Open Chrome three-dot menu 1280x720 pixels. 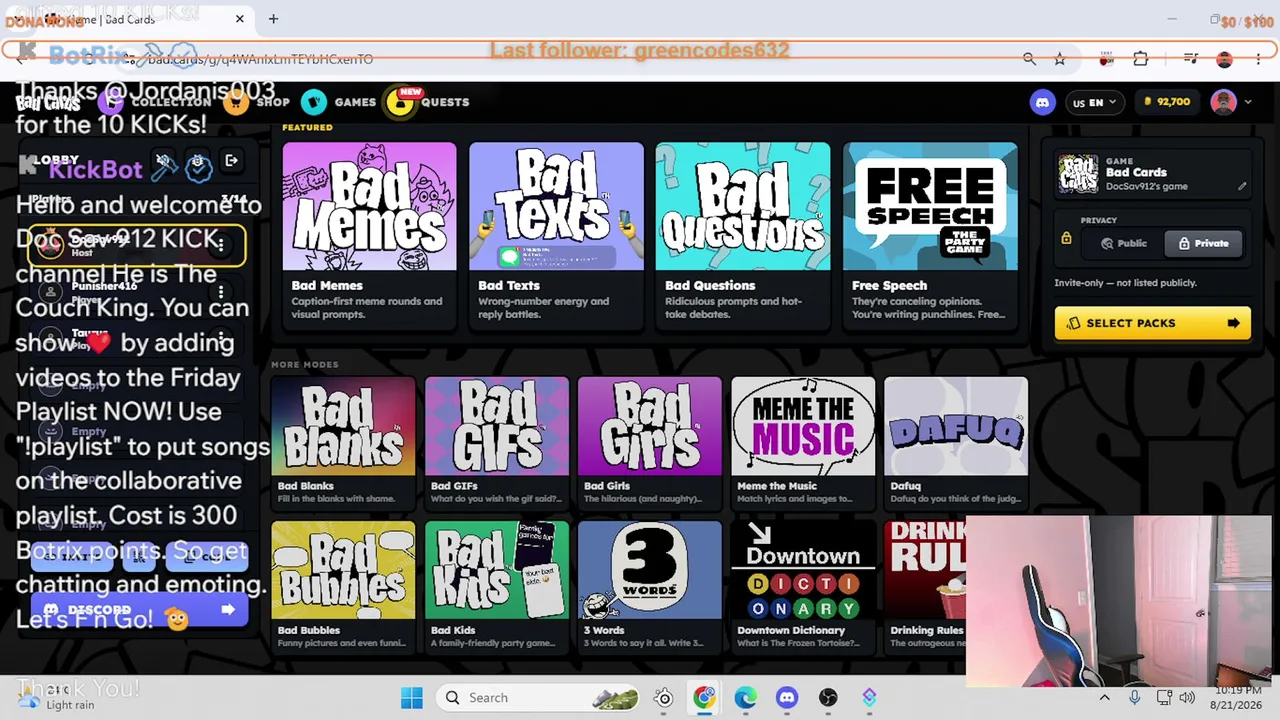[1257, 59]
